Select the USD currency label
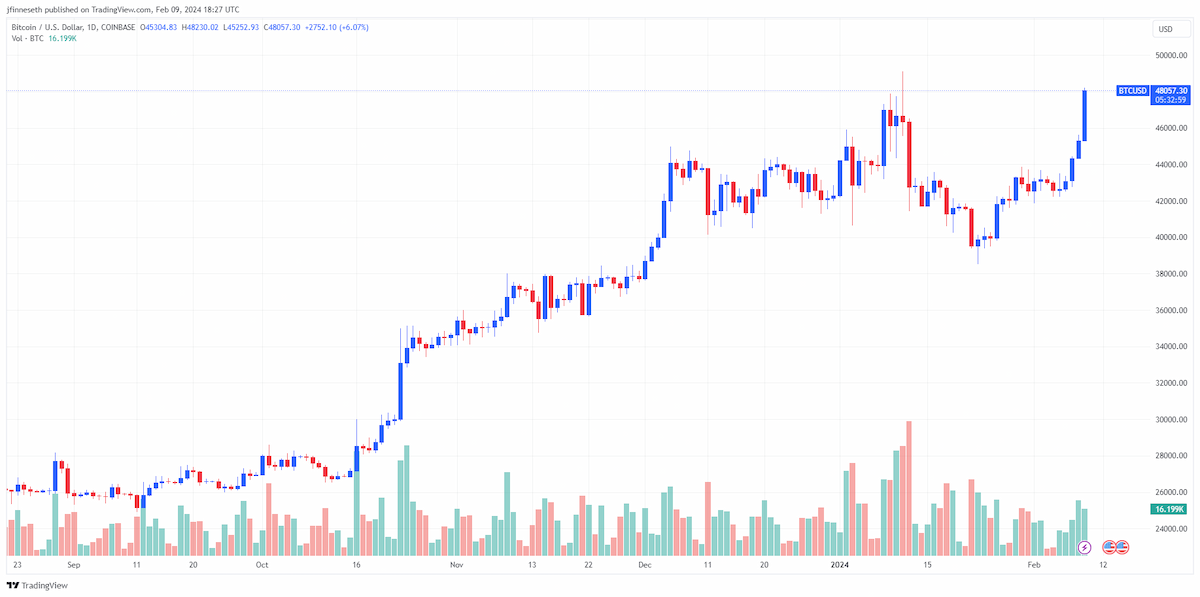This screenshot has width=1200, height=597. point(1166,29)
